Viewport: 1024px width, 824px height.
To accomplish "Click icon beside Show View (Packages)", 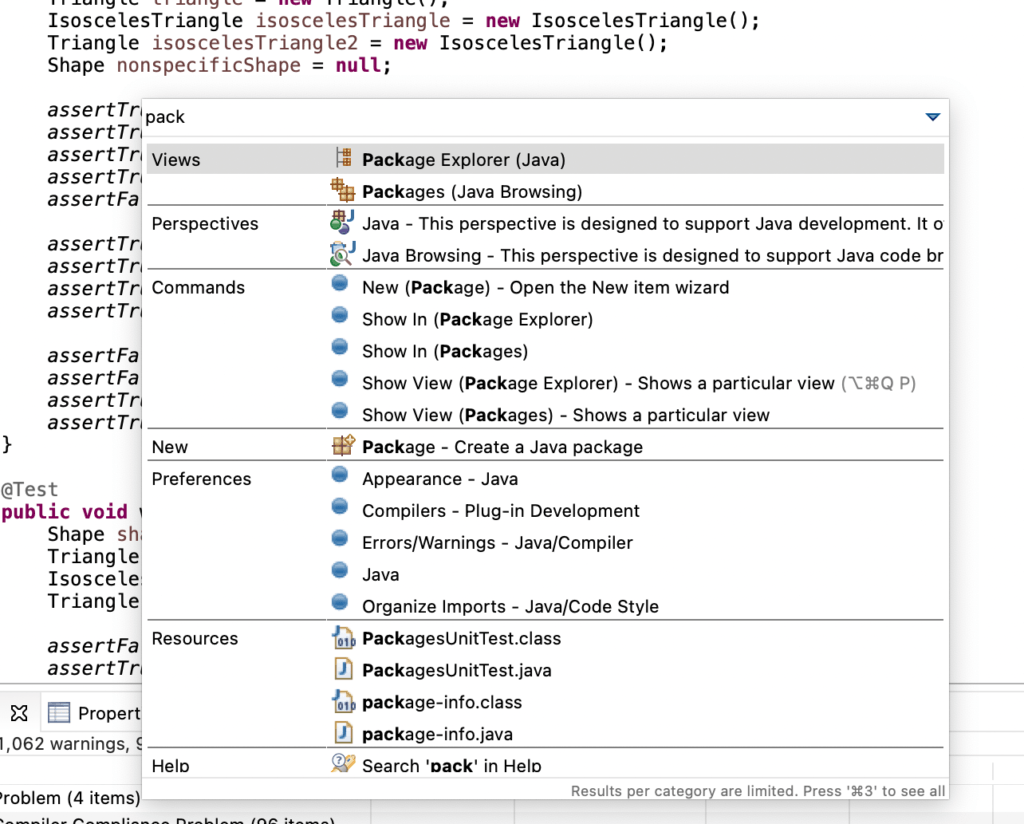I will coord(340,410).
